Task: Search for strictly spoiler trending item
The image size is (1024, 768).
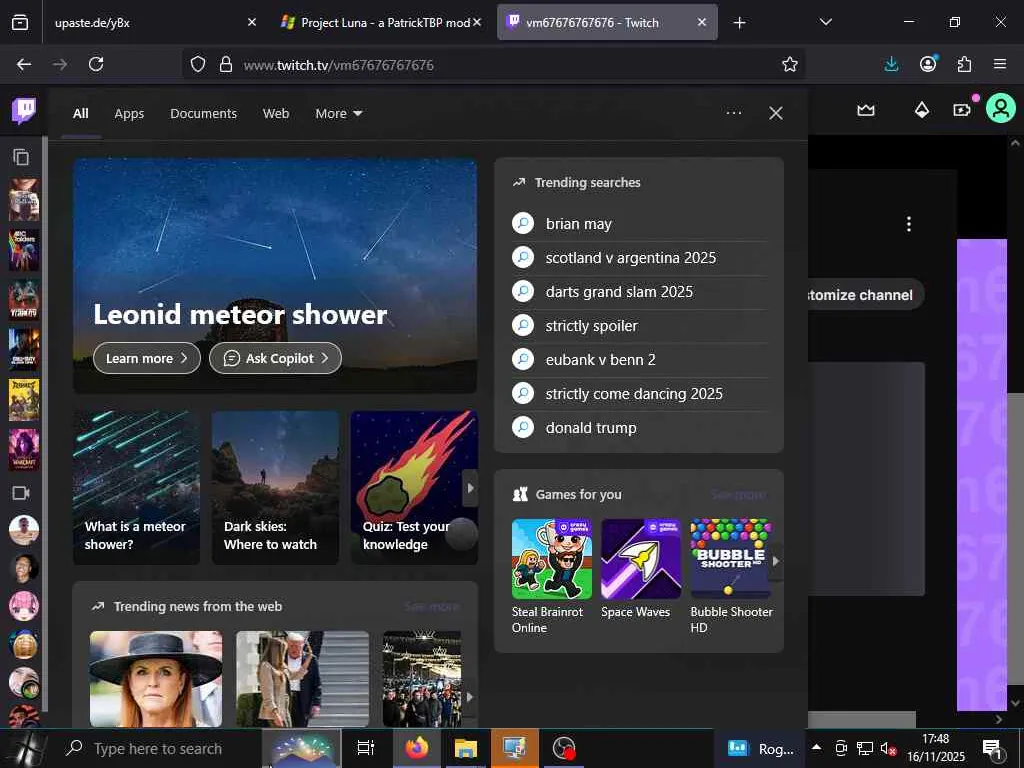Action: click(639, 325)
